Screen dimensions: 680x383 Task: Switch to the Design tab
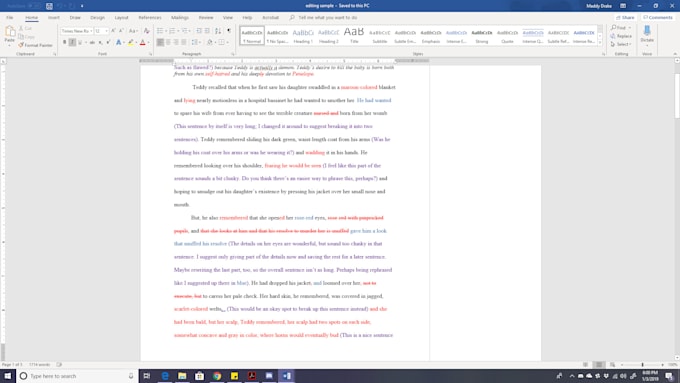tap(98, 17)
